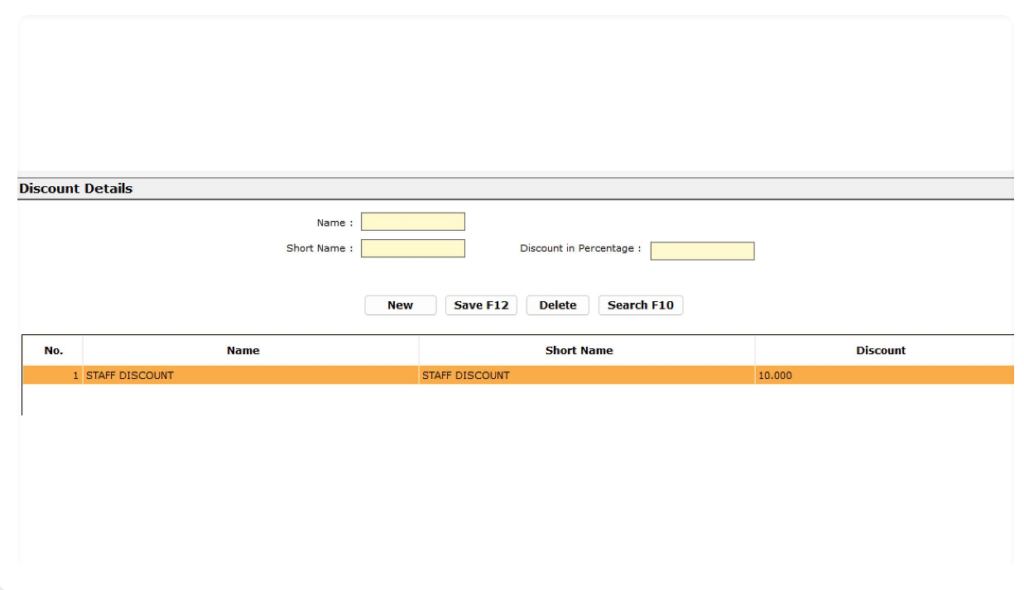This screenshot has width=1024, height=590.
Task: Click the Short Name column header
Action: [579, 350]
